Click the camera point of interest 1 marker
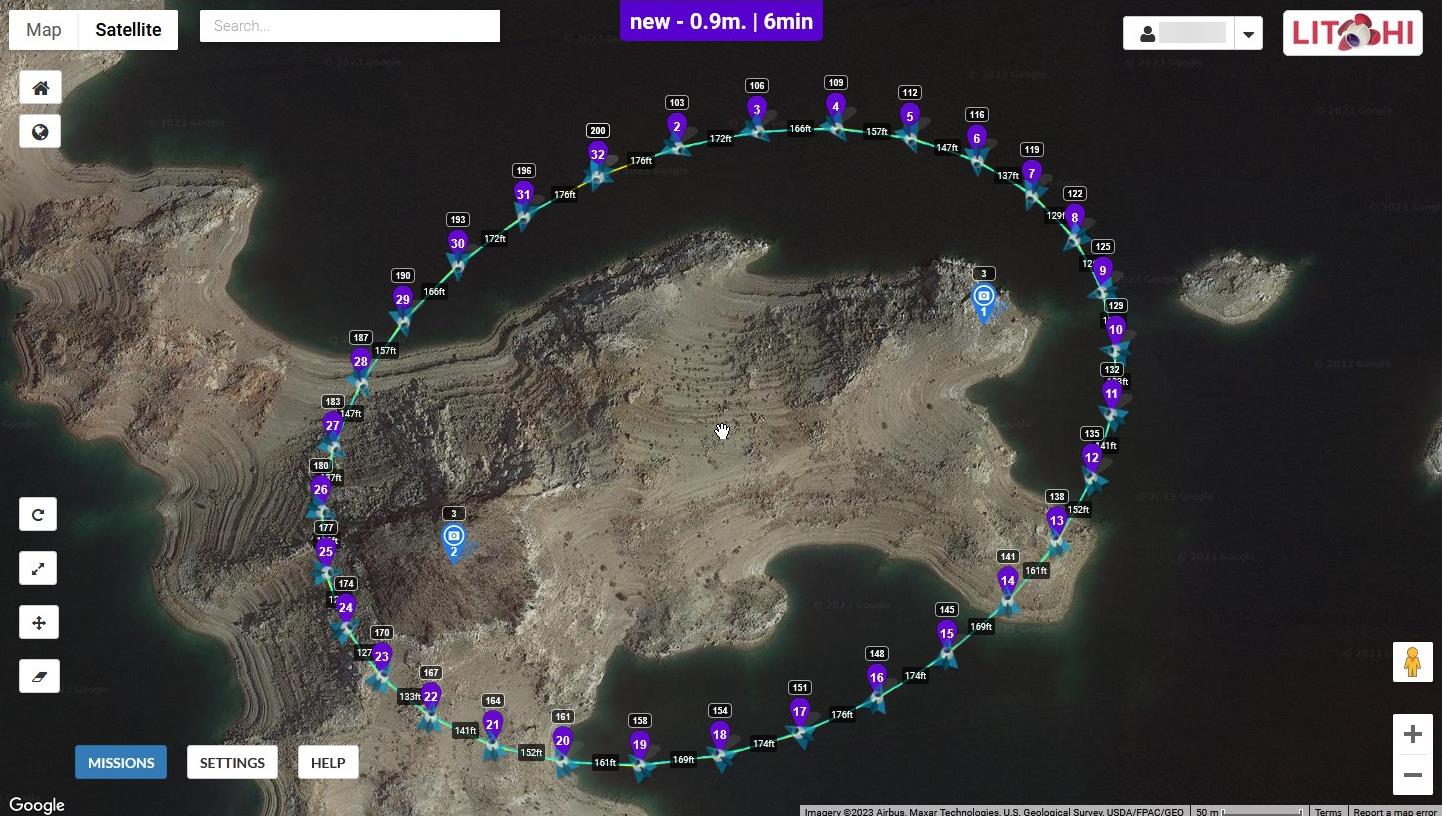This screenshot has height=816, width=1442. point(983,298)
